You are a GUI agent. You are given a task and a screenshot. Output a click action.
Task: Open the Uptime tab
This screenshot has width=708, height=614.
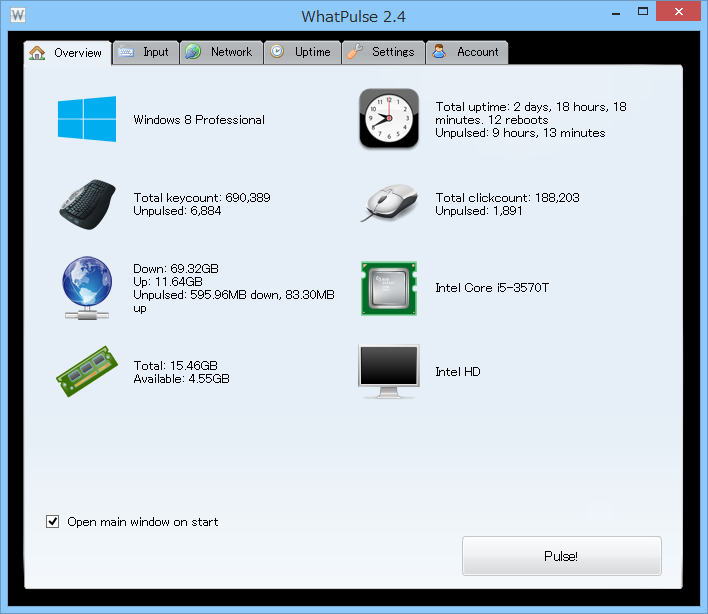tap(302, 52)
